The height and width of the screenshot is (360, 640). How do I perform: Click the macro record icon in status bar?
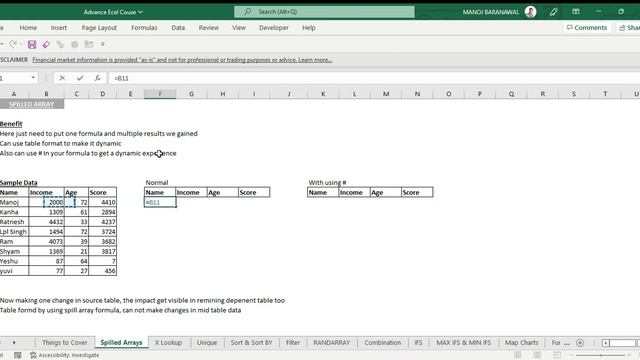18,355
